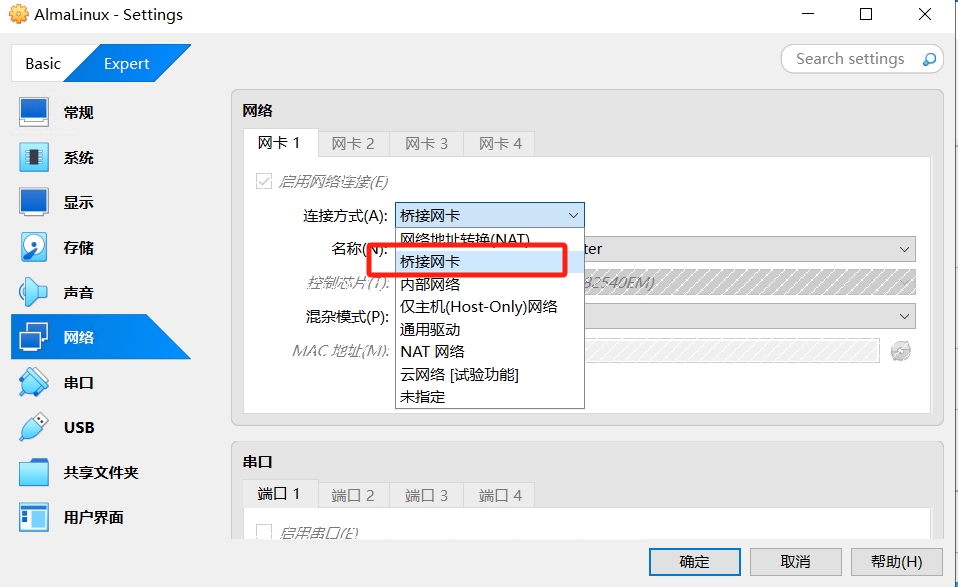Open the 存储 (Storage) disk icon
Screen dimensions: 958x587
click(34, 247)
